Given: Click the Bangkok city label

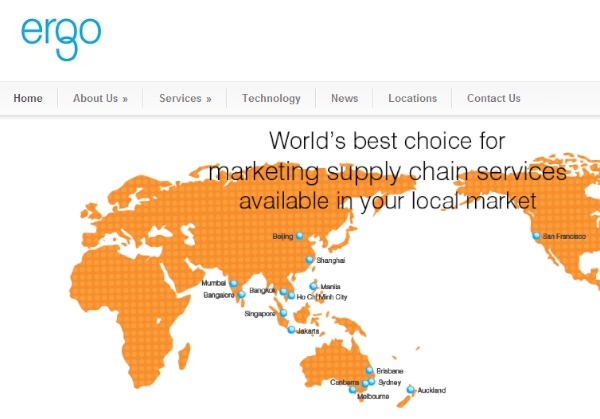Looking at the screenshot, I should (x=262, y=290).
